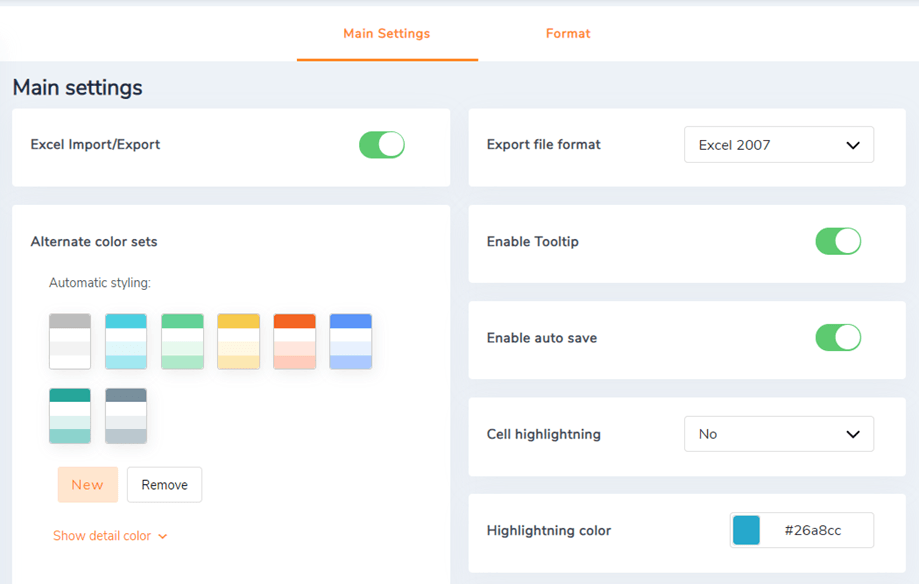The height and width of the screenshot is (584, 919).
Task: Select the teal alternate color set
Action: point(70,416)
